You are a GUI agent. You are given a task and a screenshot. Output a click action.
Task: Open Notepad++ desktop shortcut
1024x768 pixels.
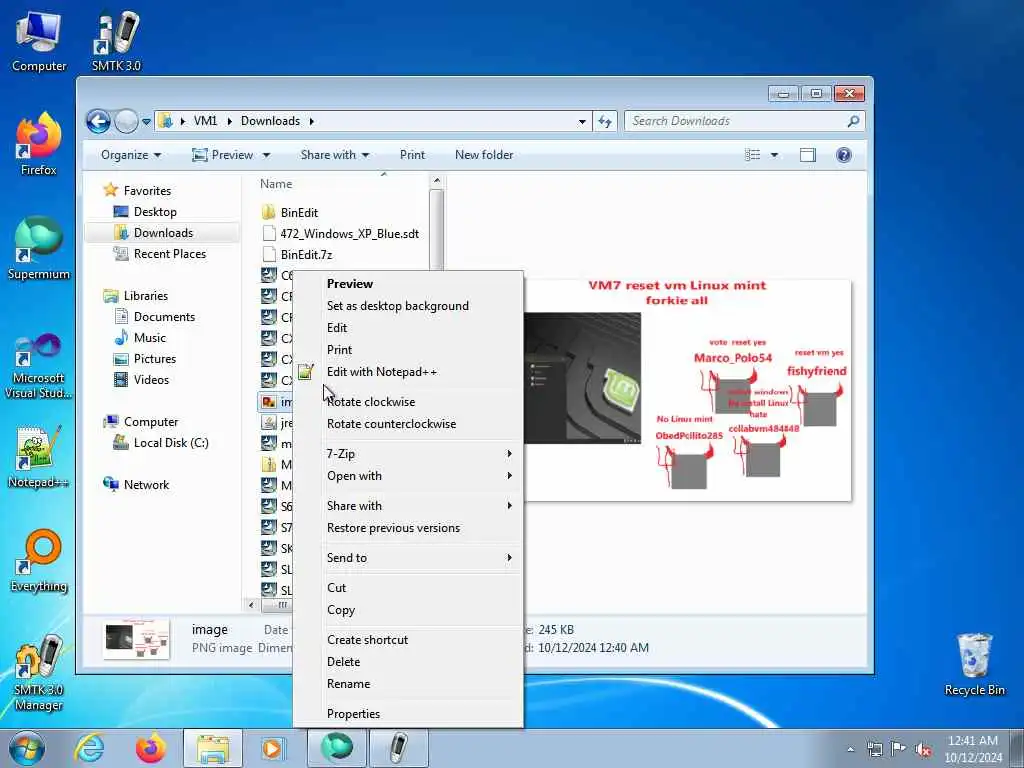coord(39,456)
